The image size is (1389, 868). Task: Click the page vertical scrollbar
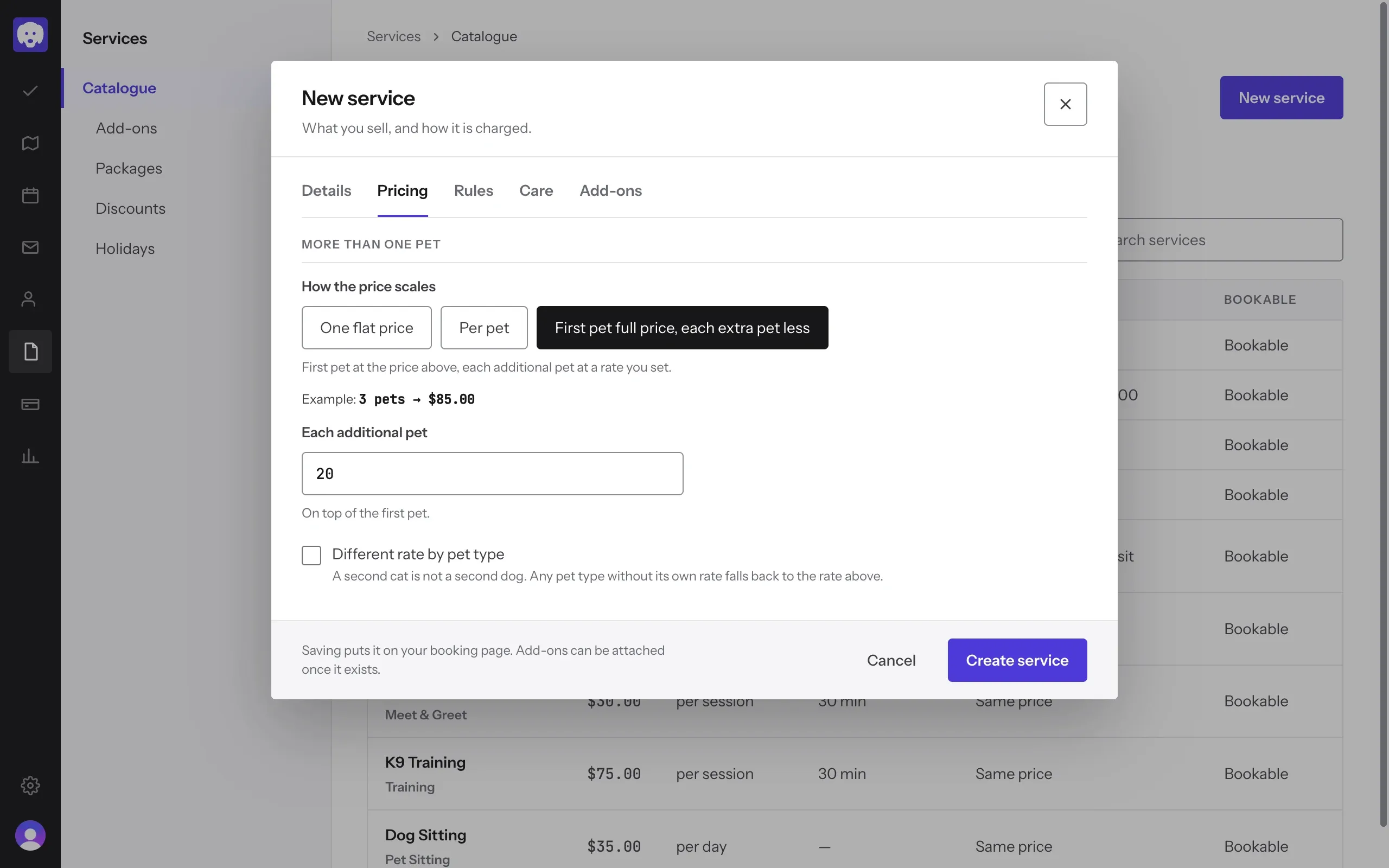[x=1383, y=413]
